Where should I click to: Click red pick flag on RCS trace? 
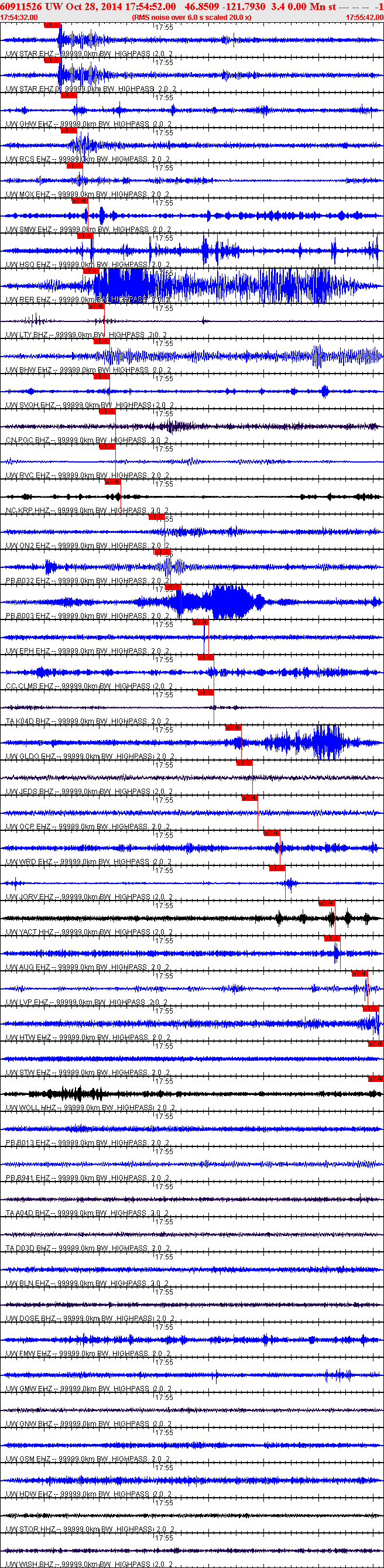click(x=68, y=130)
